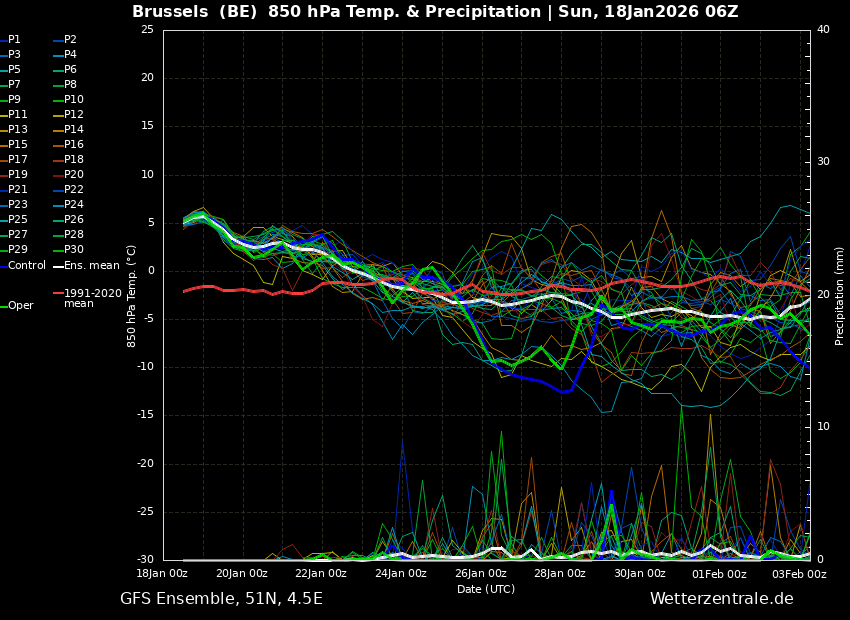Click the 850 hPa Temp. (°C) axis label

[x=132, y=296]
